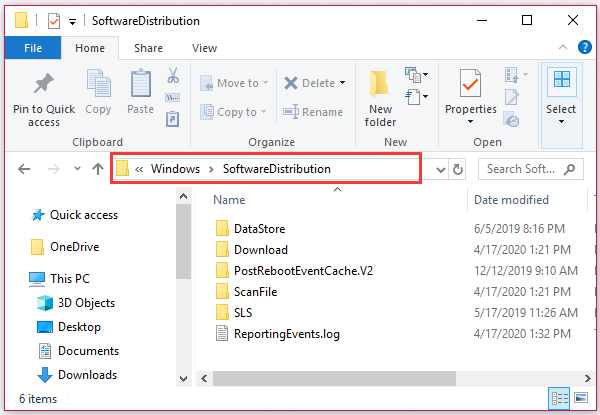Select This PC in navigation pane
Screen dimensions: 600x415
coord(59,278)
